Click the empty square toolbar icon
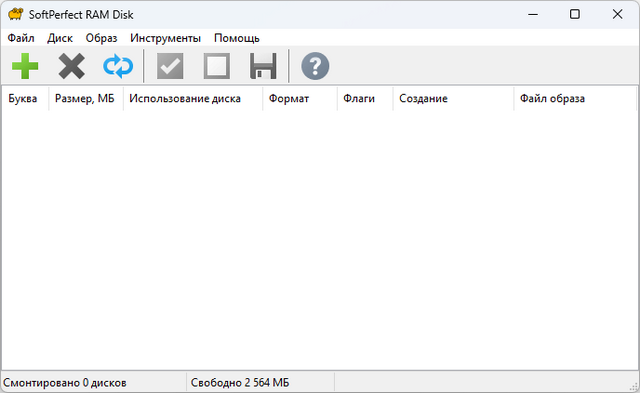The image size is (640, 393). 217,66
